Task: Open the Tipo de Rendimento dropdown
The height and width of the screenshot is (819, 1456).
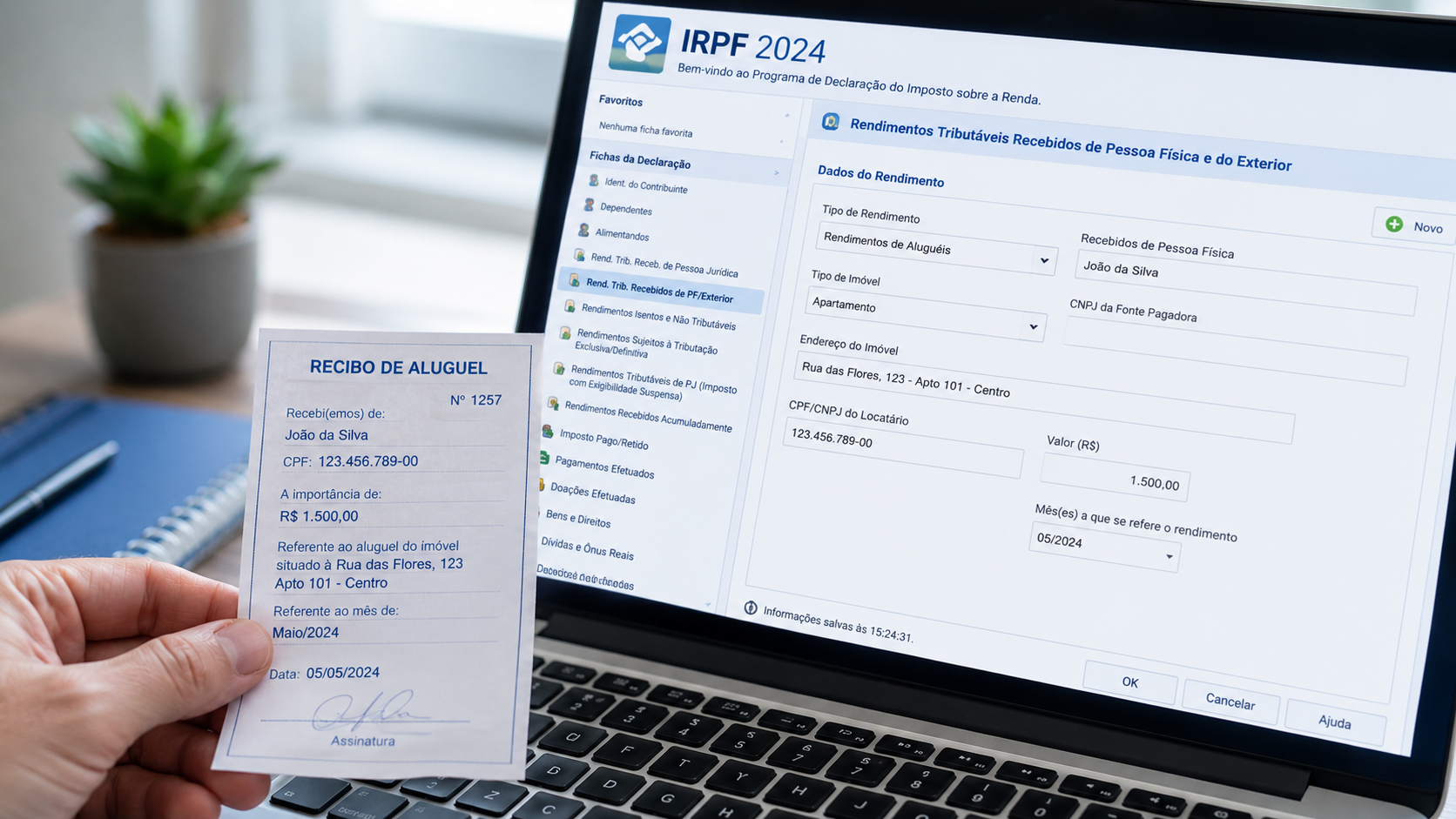Action: (x=1044, y=260)
